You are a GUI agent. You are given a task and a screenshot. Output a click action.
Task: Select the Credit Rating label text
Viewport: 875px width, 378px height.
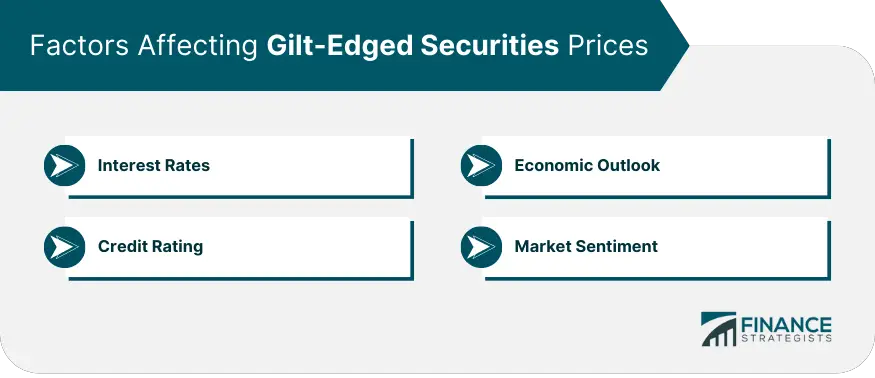pos(150,246)
